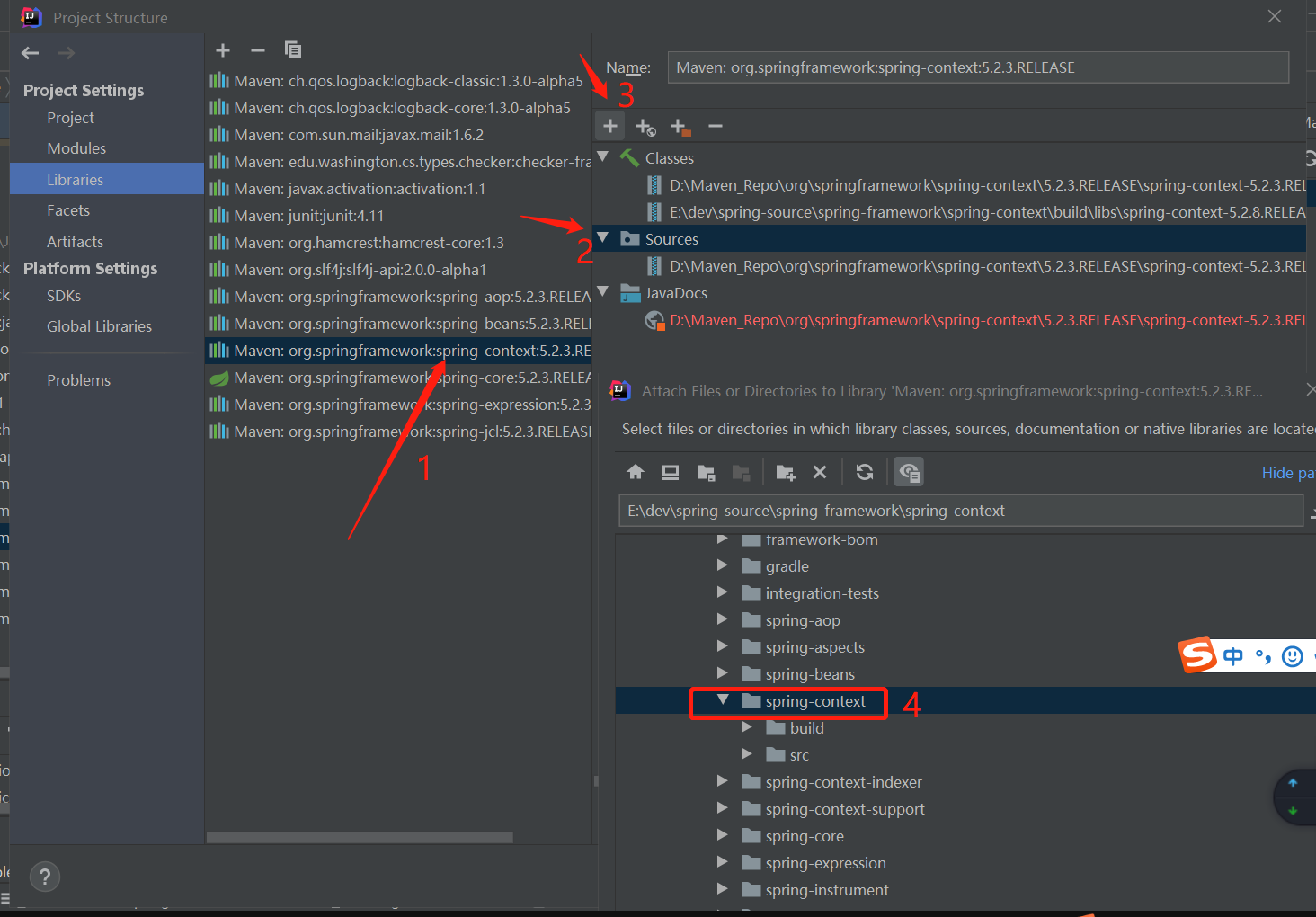Click the library list horizontal scrollbar
Screen dimensions: 1316x917
(360, 837)
